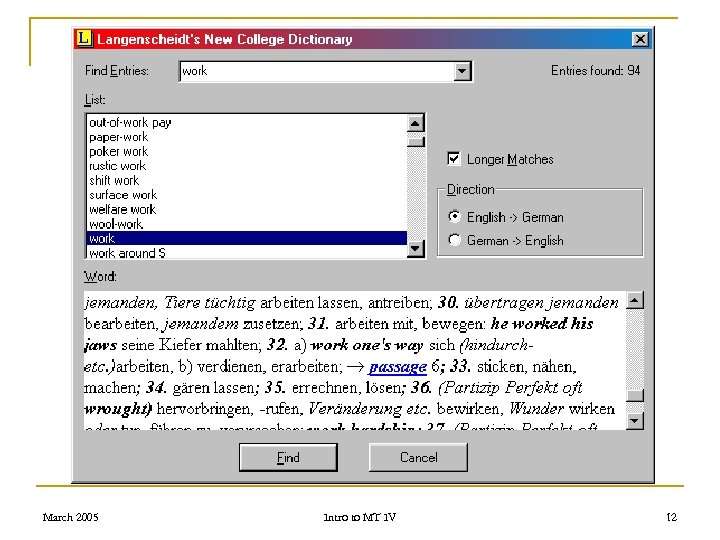The width and height of the screenshot is (720, 540).
Task: Click the Langenscheidt L logo icon in title bar
Action: 84,39
